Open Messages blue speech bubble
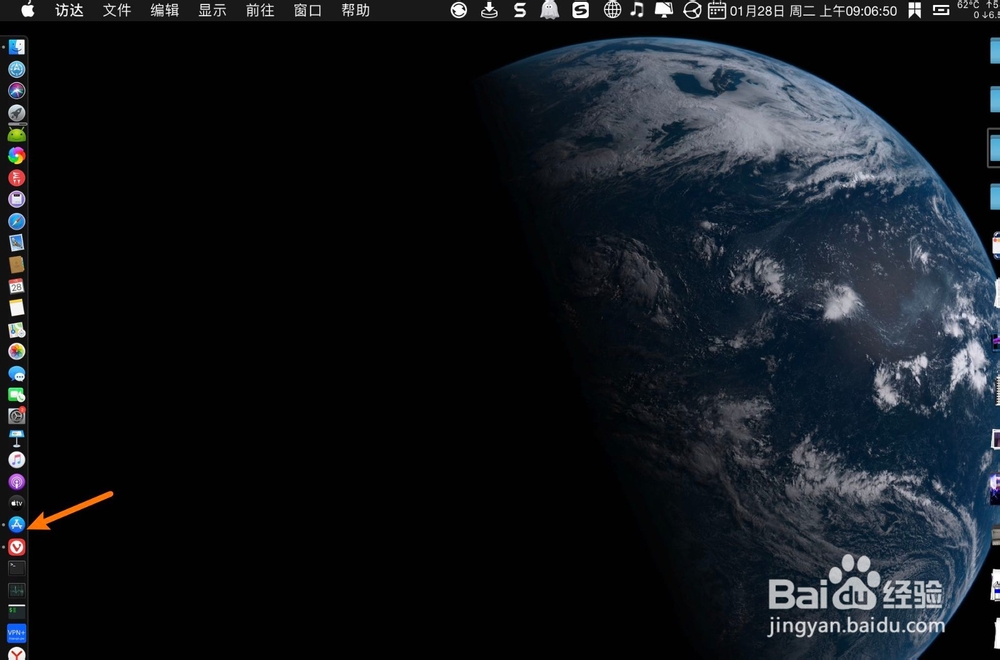Image resolution: width=1000 pixels, height=660 pixels. (x=17, y=373)
